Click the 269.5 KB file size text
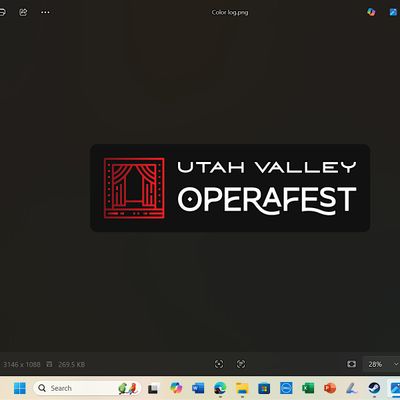Viewport: 400px width, 400px height. tap(72, 364)
